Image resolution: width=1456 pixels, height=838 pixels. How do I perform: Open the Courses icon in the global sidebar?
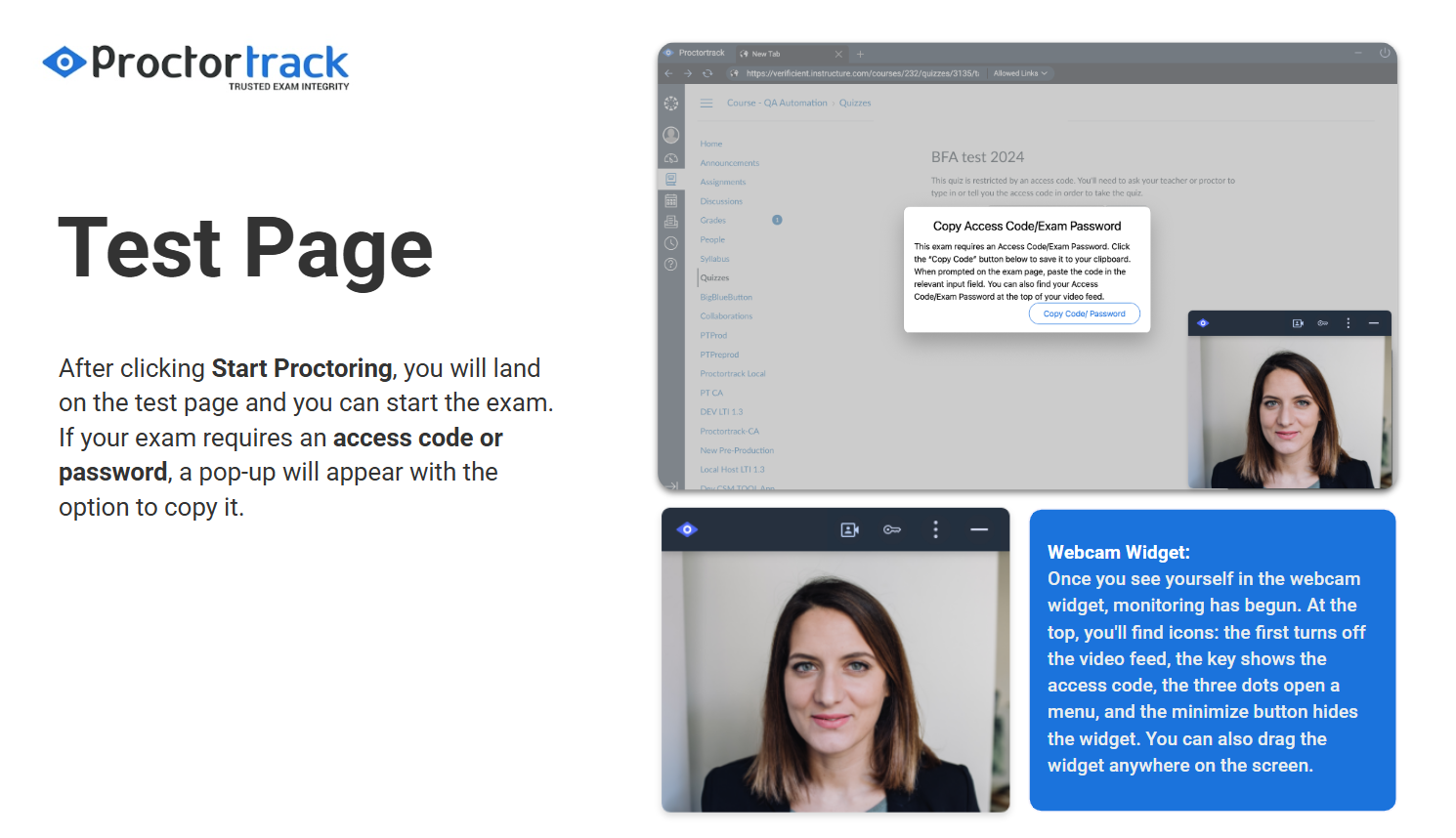pos(671,180)
